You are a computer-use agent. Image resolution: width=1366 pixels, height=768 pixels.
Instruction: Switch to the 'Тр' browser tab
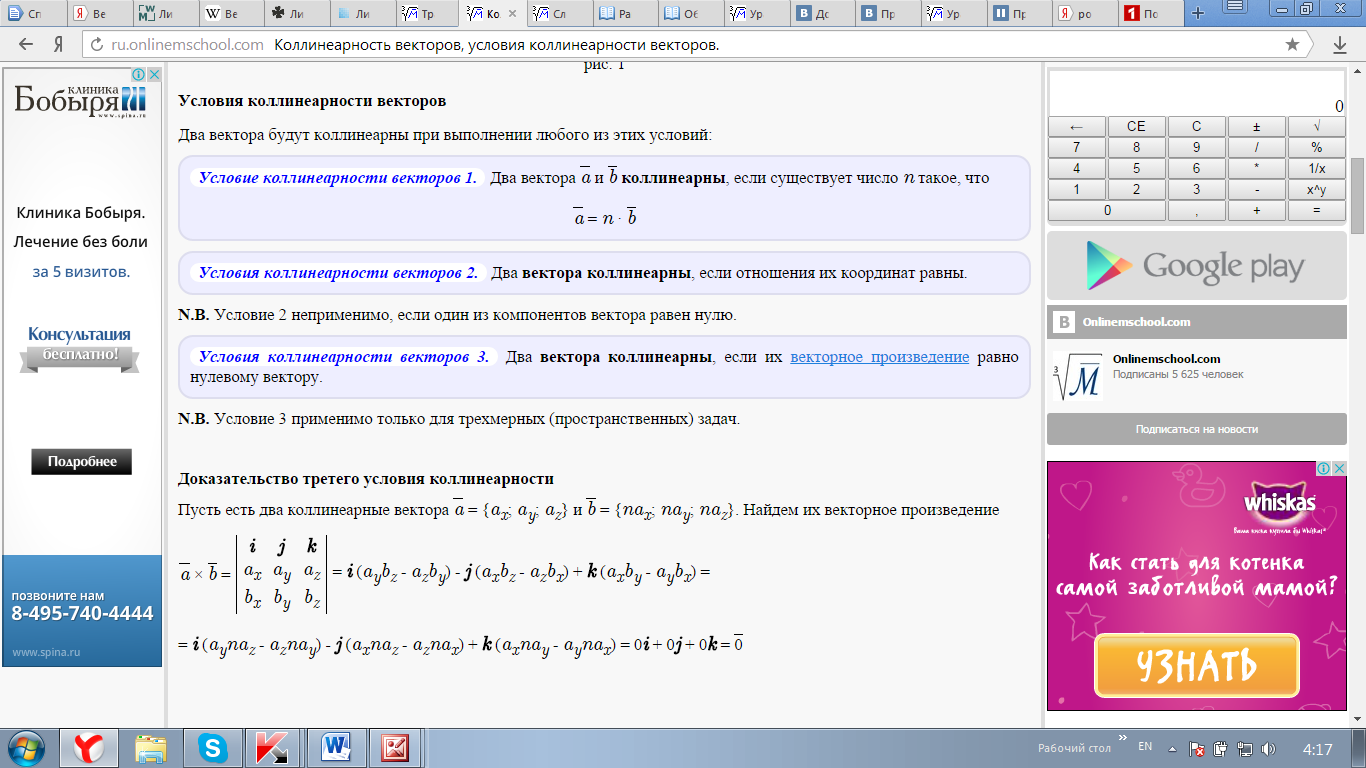[x=427, y=14]
